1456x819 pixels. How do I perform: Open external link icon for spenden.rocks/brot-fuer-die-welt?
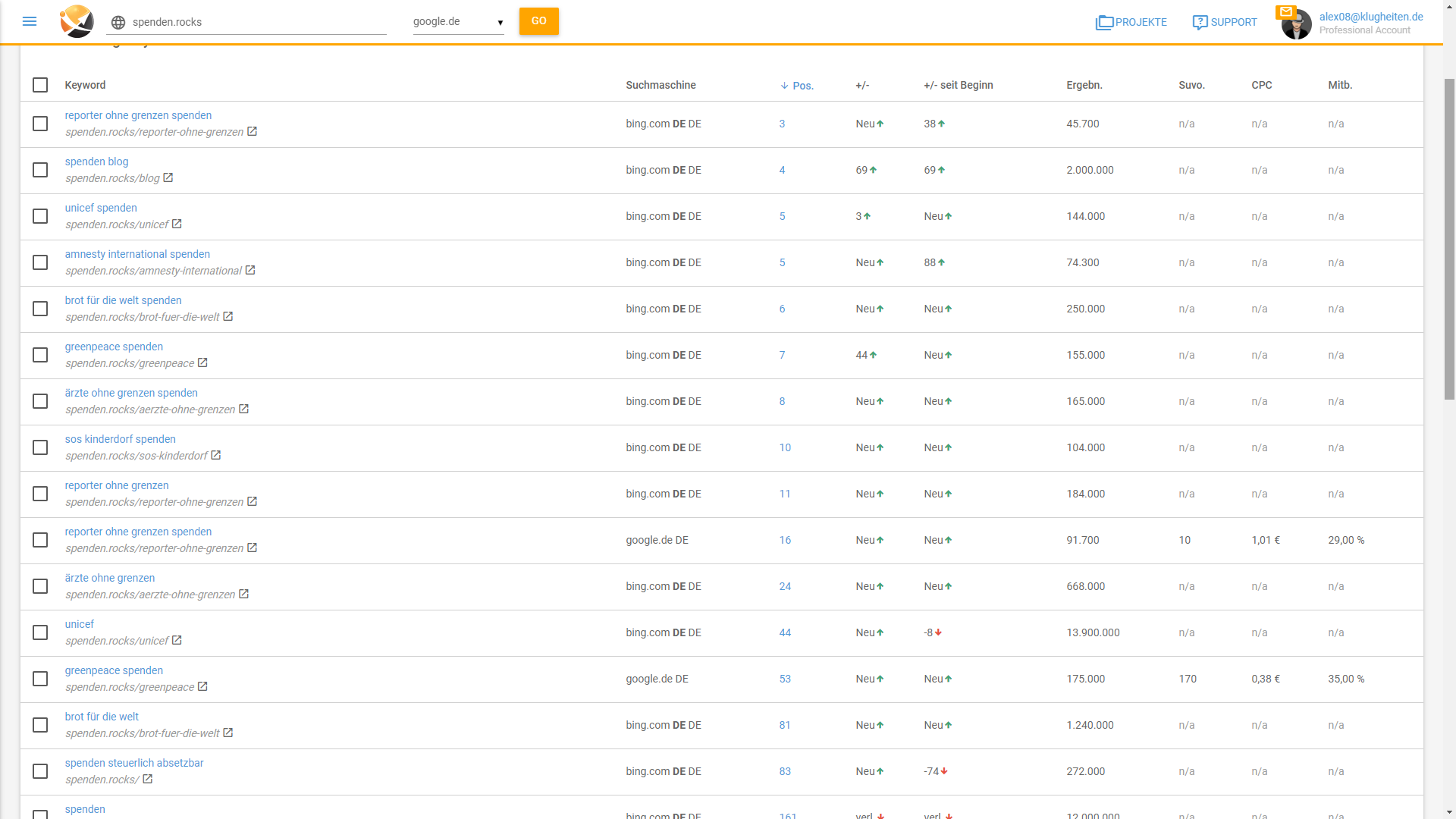click(228, 316)
